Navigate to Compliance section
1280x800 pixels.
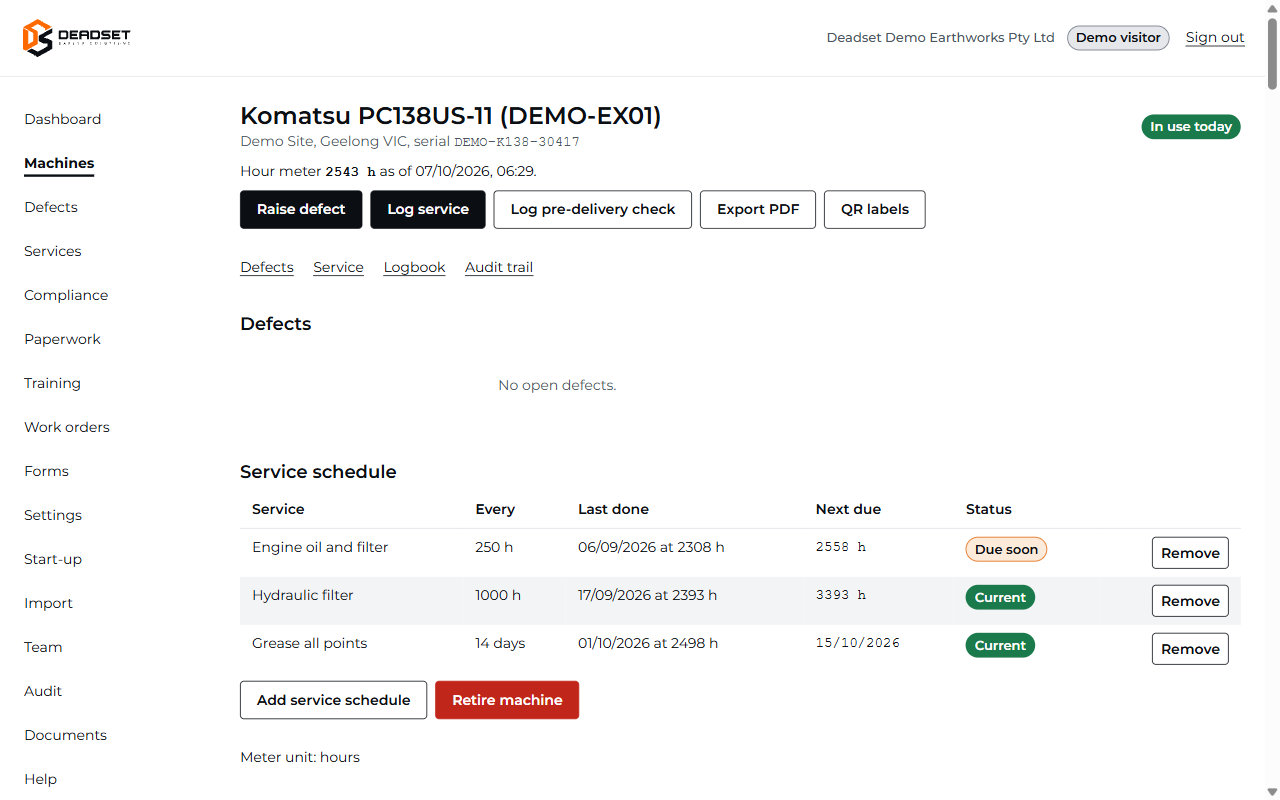tap(66, 295)
